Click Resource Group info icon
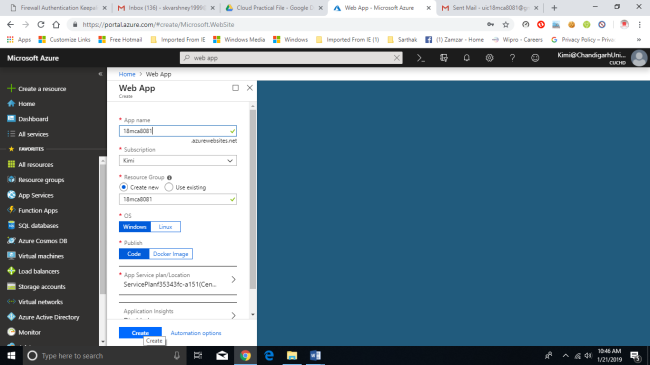This screenshot has width=650, height=365. [x=169, y=178]
